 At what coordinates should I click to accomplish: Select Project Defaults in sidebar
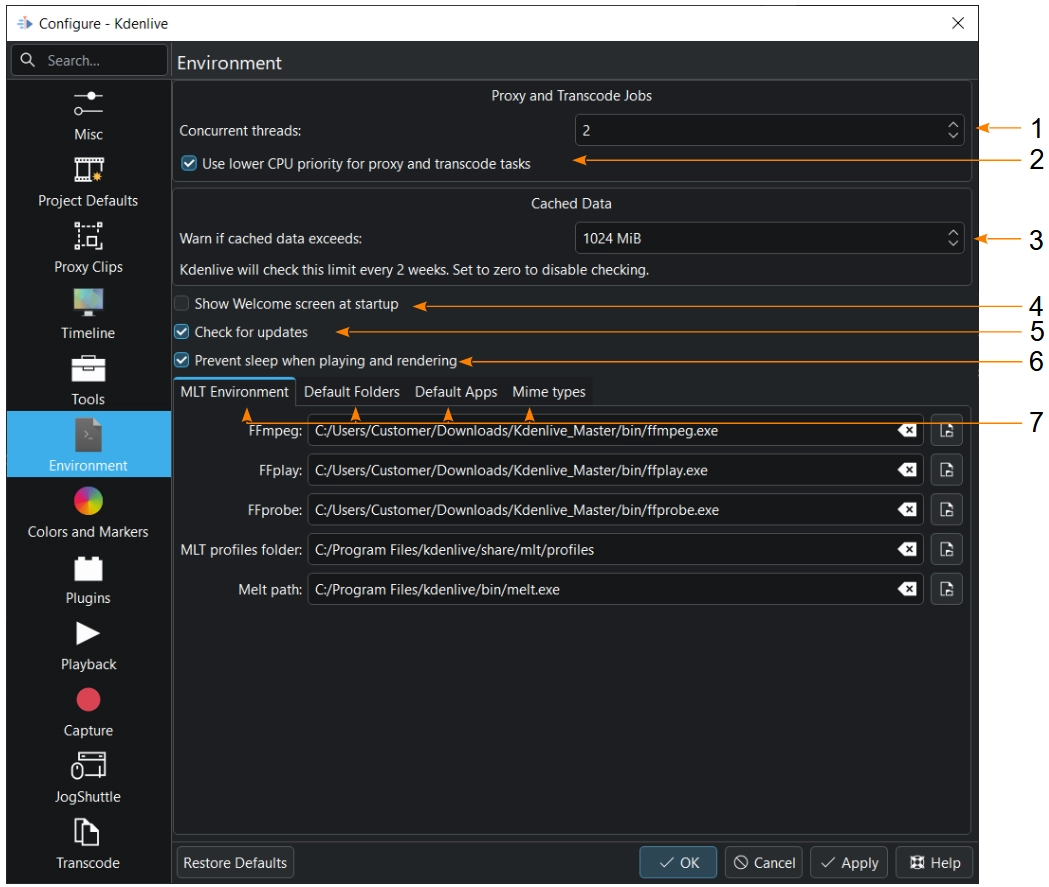point(88,181)
